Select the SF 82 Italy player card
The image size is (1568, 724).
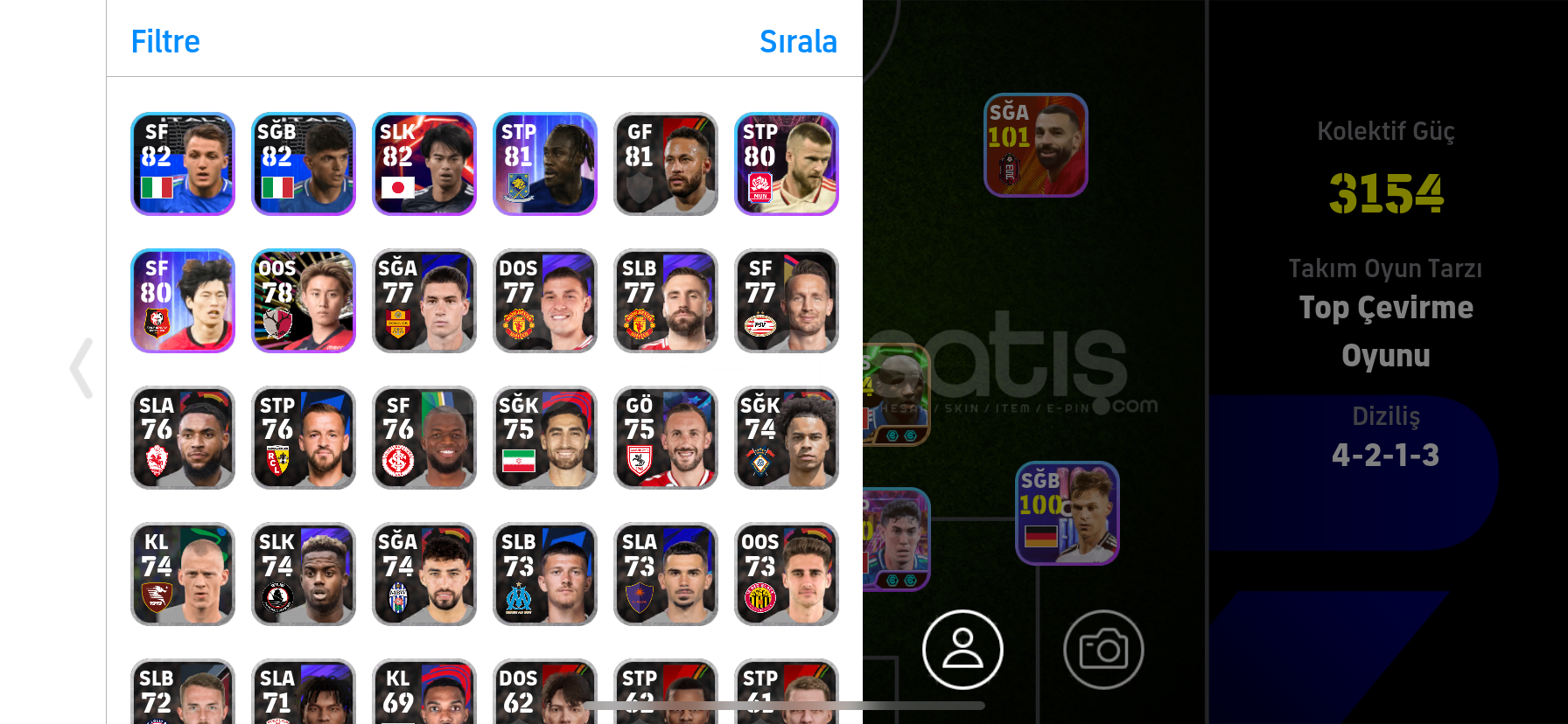click(x=183, y=164)
